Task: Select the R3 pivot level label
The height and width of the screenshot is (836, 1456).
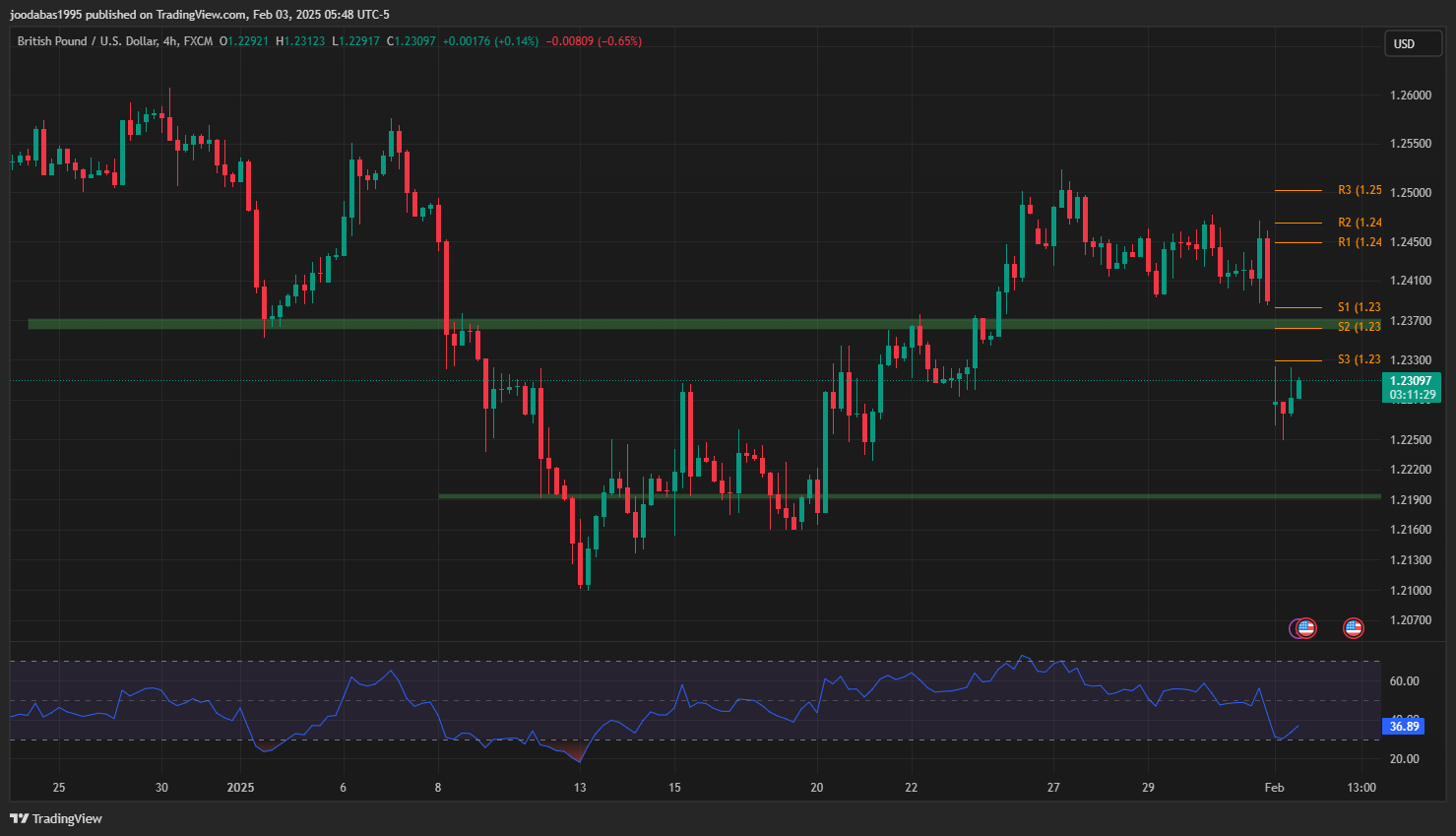Action: (x=1359, y=190)
